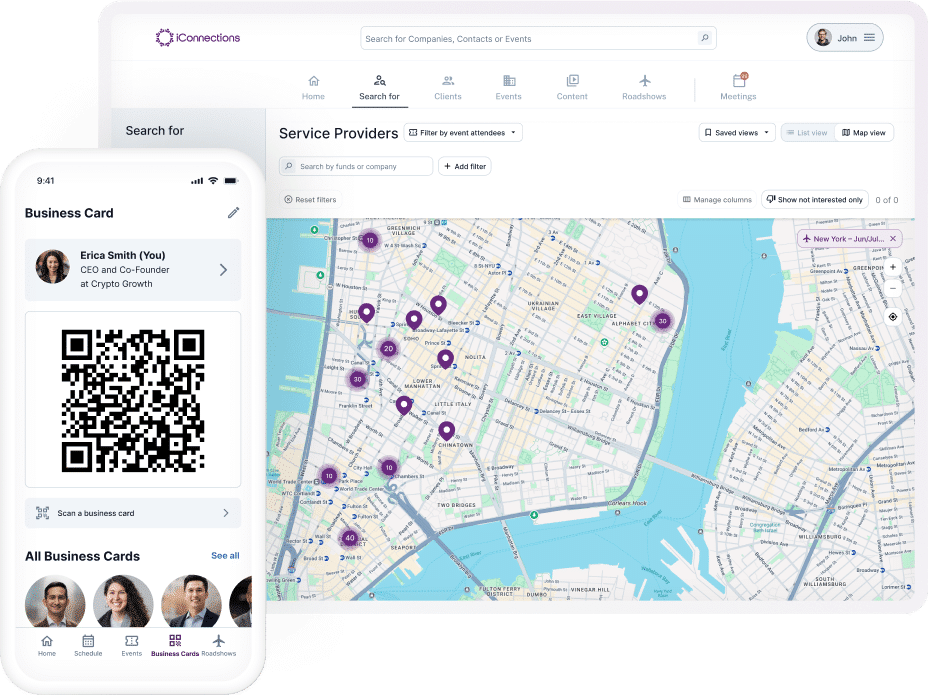The image size is (928, 695).
Task: Remove the New York map filter chip
Action: (893, 239)
